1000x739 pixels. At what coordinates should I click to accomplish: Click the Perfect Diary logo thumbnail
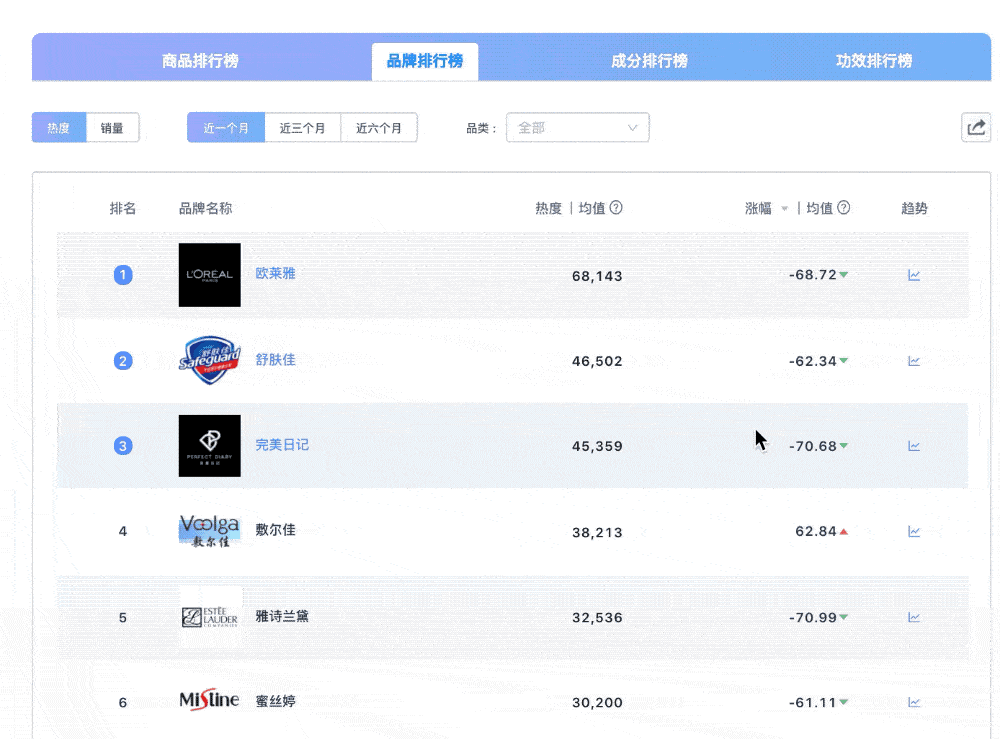tap(210, 446)
